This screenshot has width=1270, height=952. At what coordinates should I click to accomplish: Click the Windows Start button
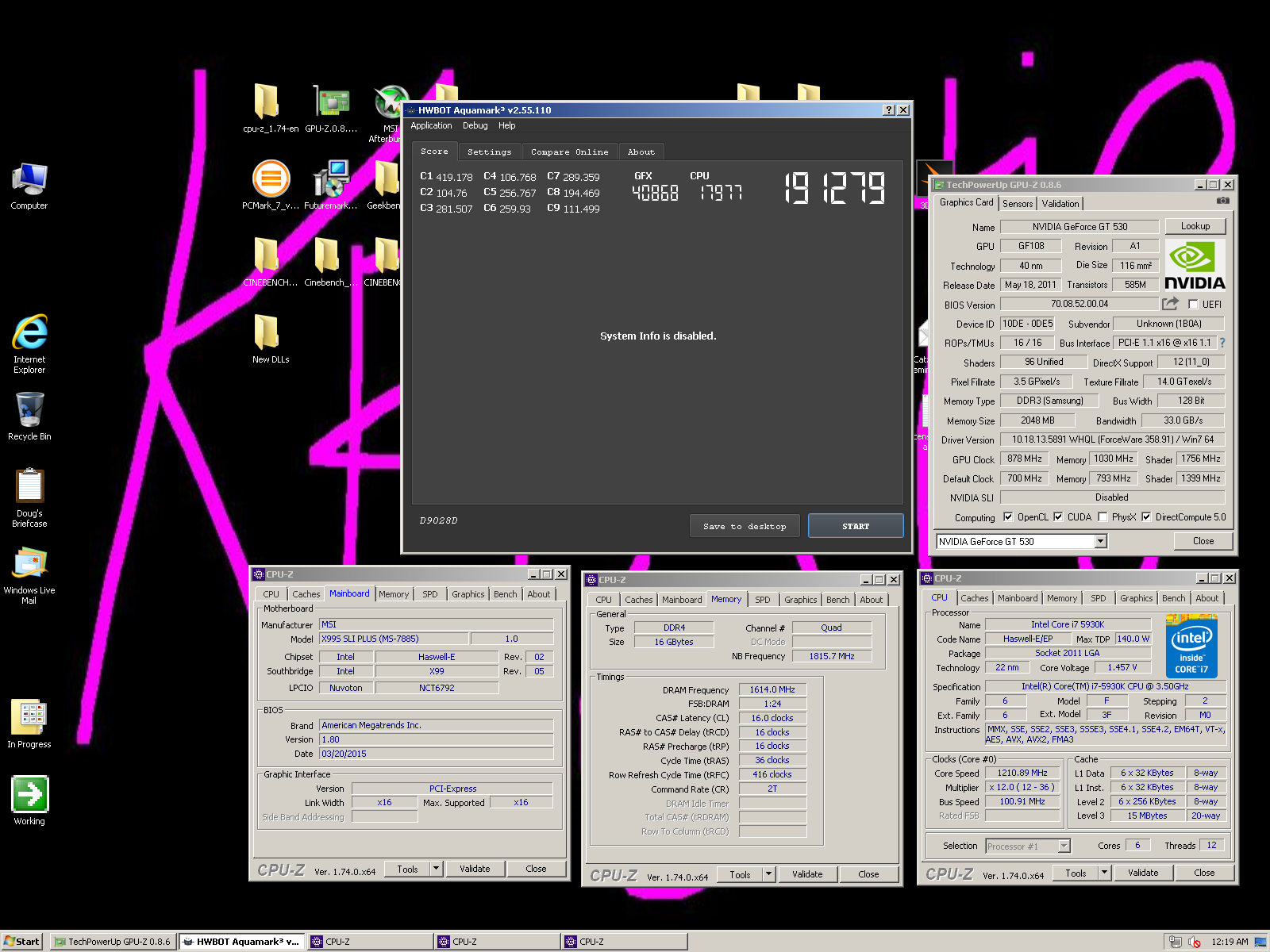21,942
